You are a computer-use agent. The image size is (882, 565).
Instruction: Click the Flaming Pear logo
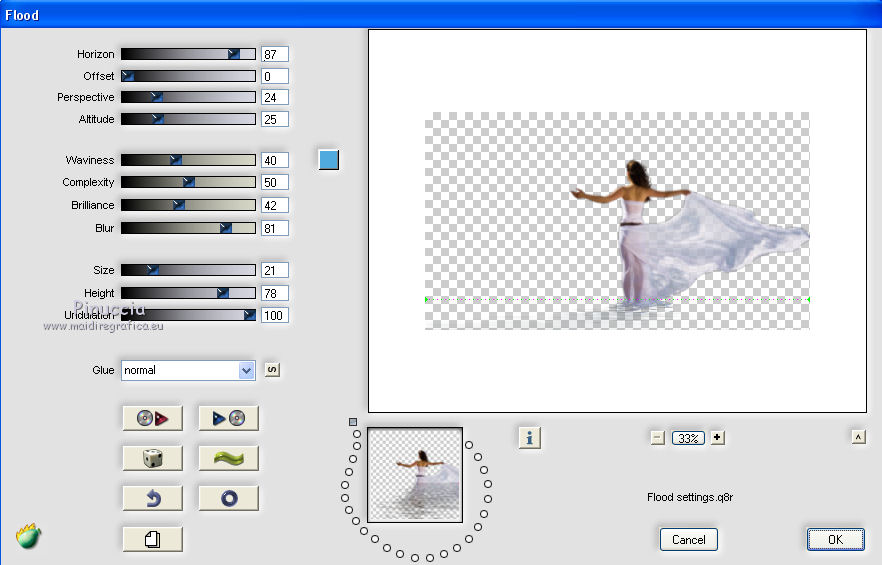(28, 536)
